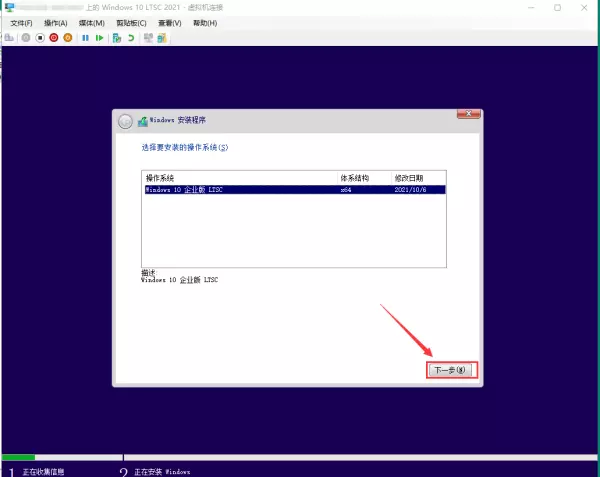Save the VM state with the orange icon

(x=68, y=38)
